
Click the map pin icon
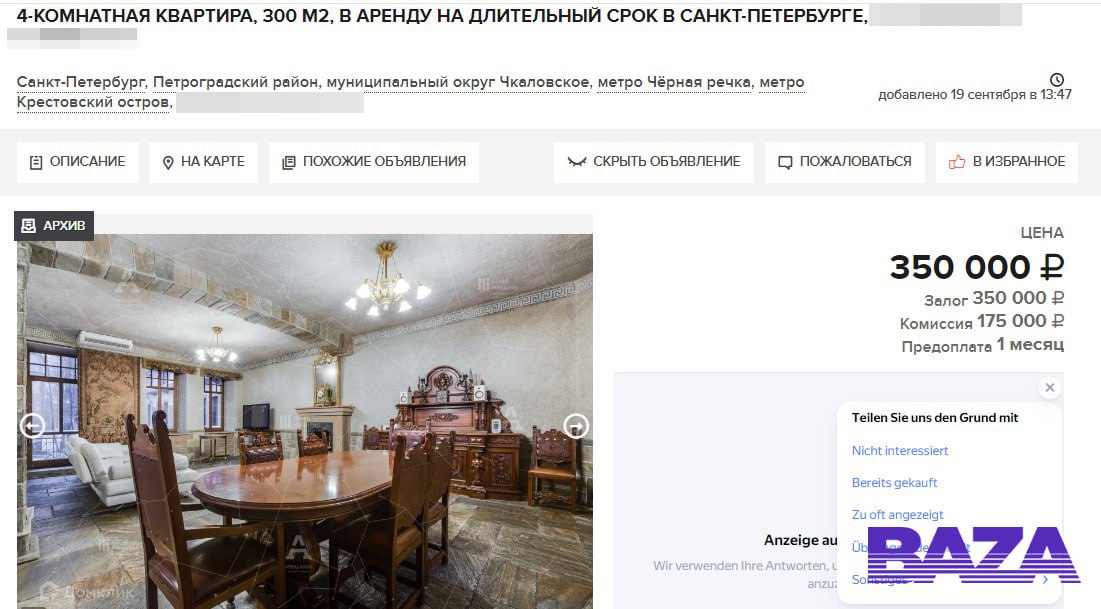[x=168, y=163]
